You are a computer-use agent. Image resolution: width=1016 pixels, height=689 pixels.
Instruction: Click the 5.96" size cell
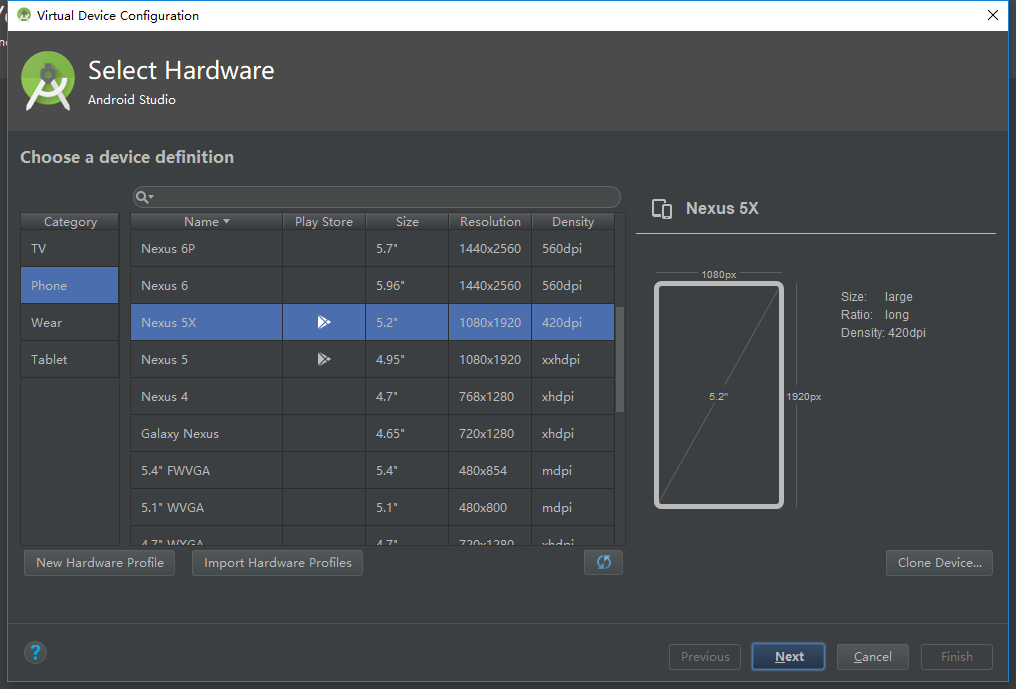(407, 285)
